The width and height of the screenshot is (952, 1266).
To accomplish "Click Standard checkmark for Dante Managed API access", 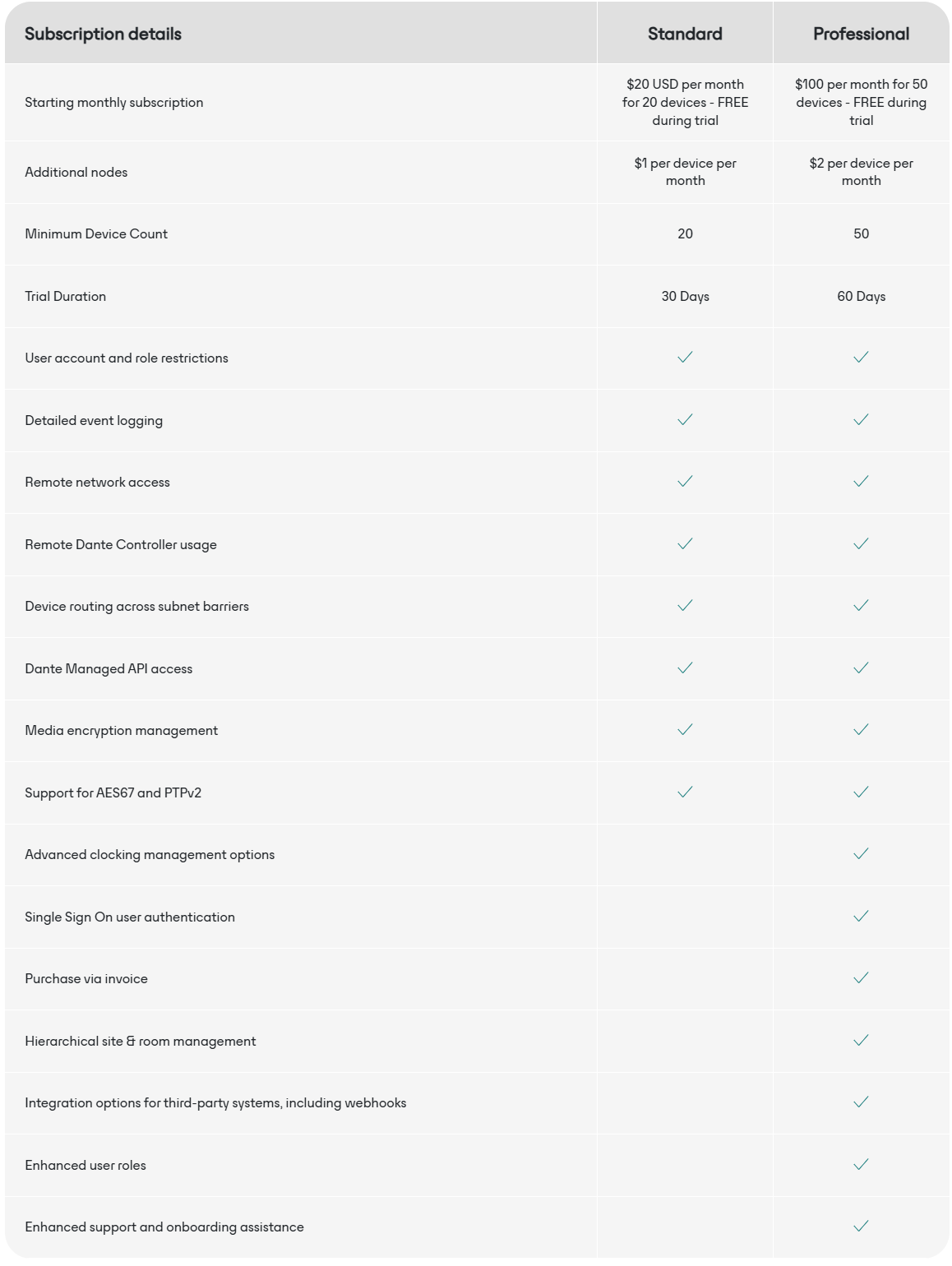I will 685,668.
